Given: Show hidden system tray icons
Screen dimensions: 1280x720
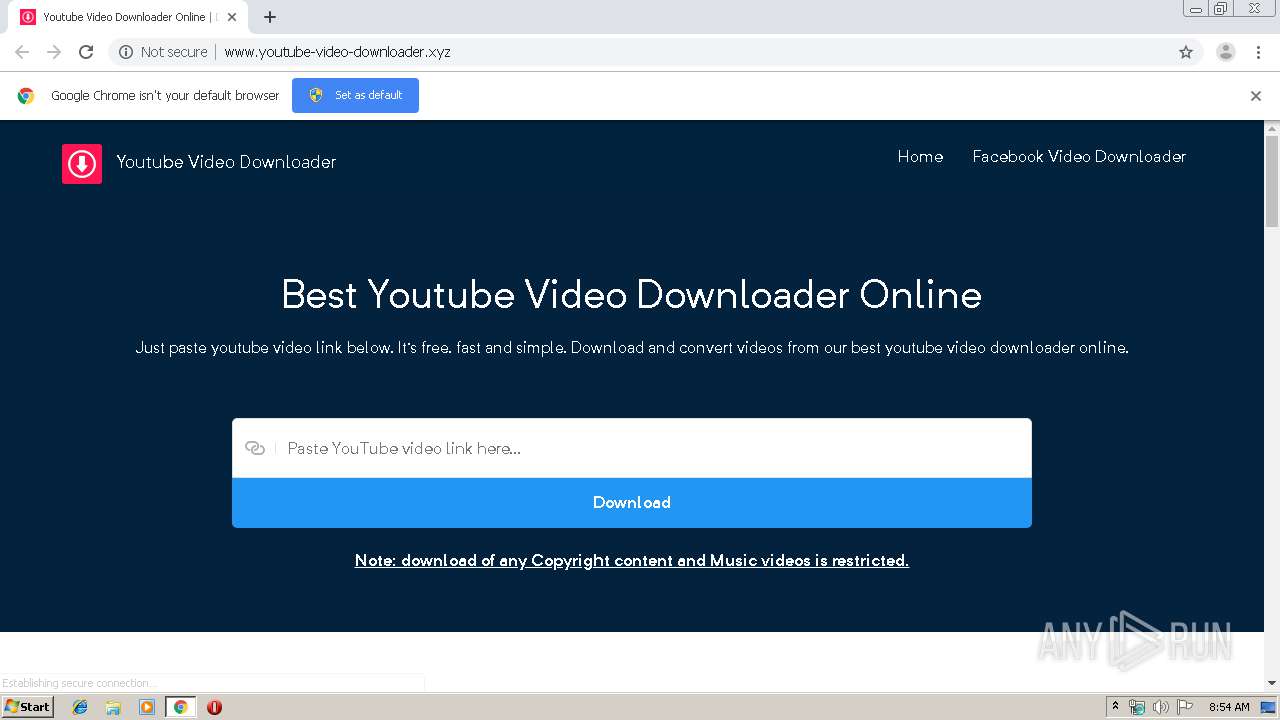Looking at the screenshot, I should coord(1116,707).
